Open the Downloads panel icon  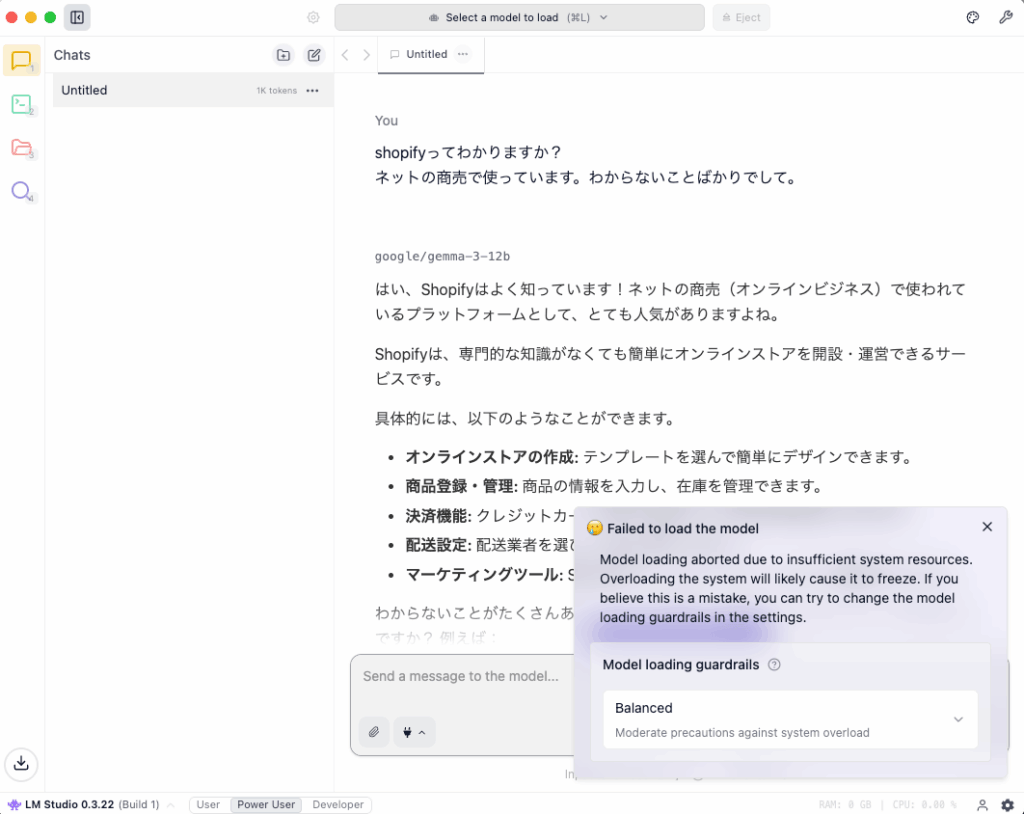(x=21, y=764)
